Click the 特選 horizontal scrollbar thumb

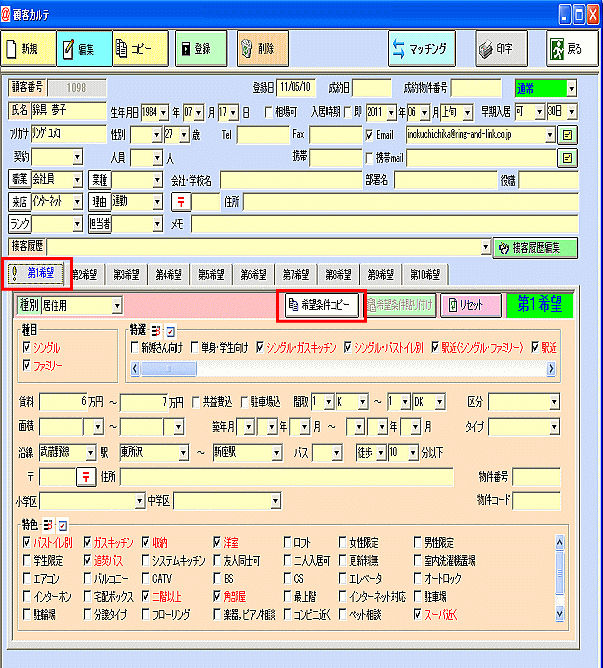[168, 369]
